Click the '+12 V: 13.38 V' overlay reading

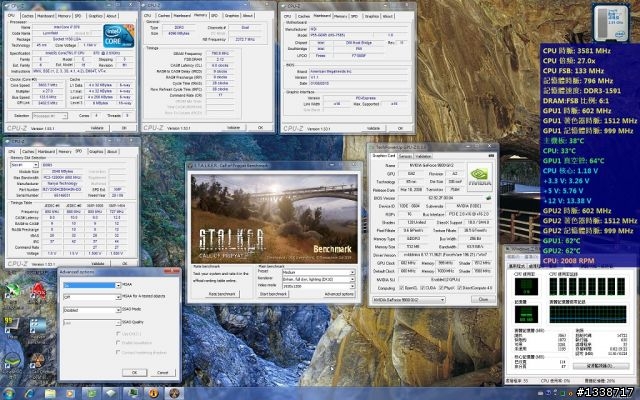point(567,201)
